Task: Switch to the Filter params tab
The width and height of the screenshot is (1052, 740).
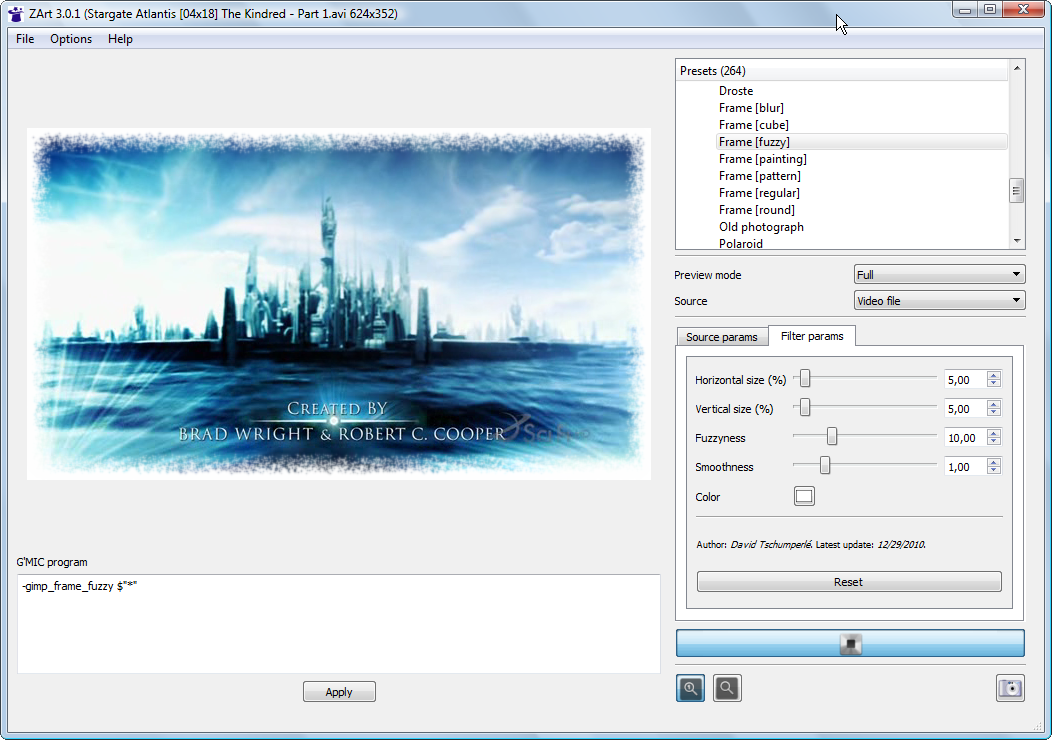Action: 812,335
